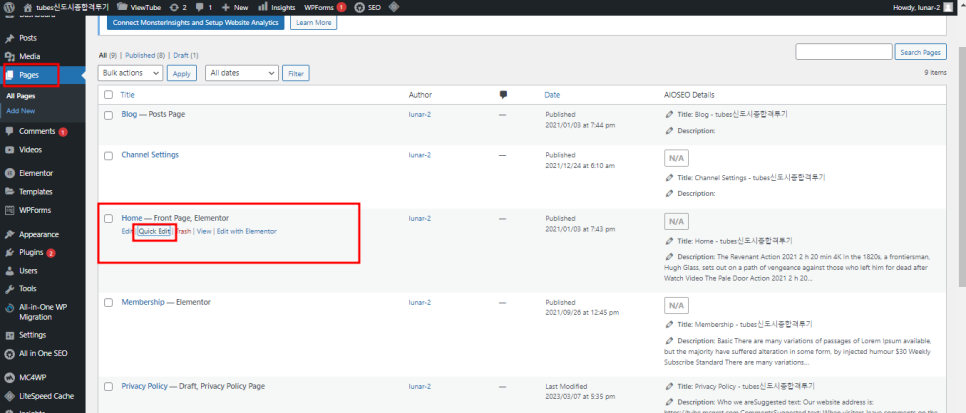Tick the checkbox for Blog page

pyautogui.click(x=108, y=115)
